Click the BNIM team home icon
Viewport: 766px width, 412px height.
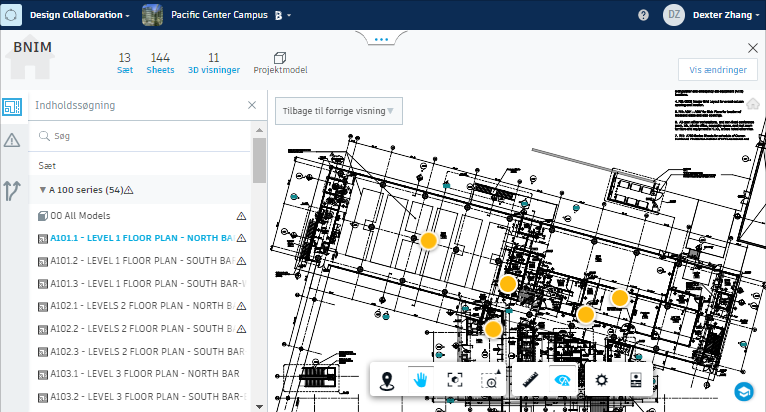coord(30,58)
